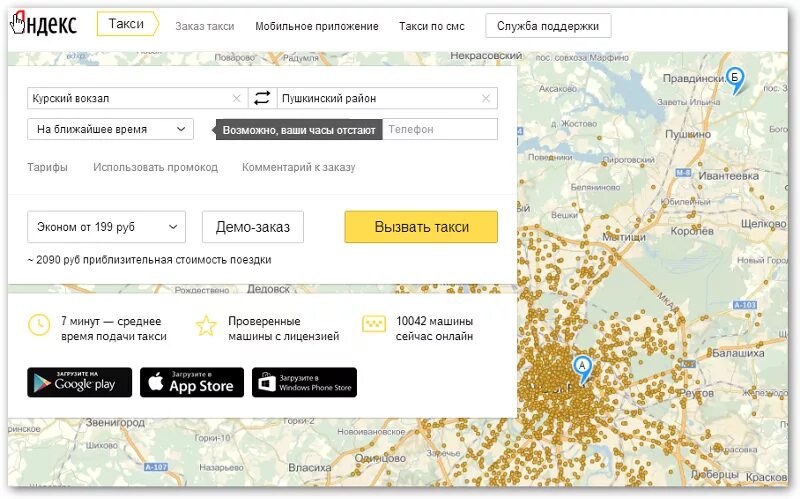Screen dimensions: 800x499
Task: Click the Вызвать такси button
Action: pos(421,227)
